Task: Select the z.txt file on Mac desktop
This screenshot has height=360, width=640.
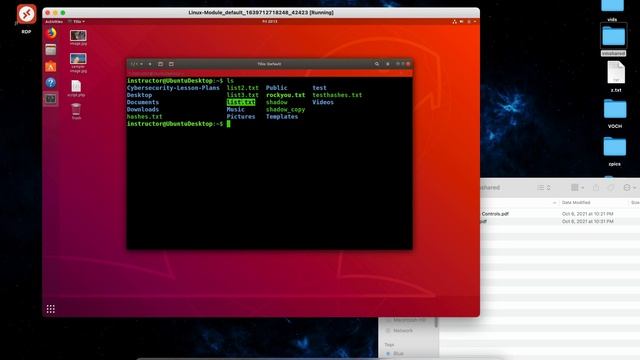Action: coord(616,76)
